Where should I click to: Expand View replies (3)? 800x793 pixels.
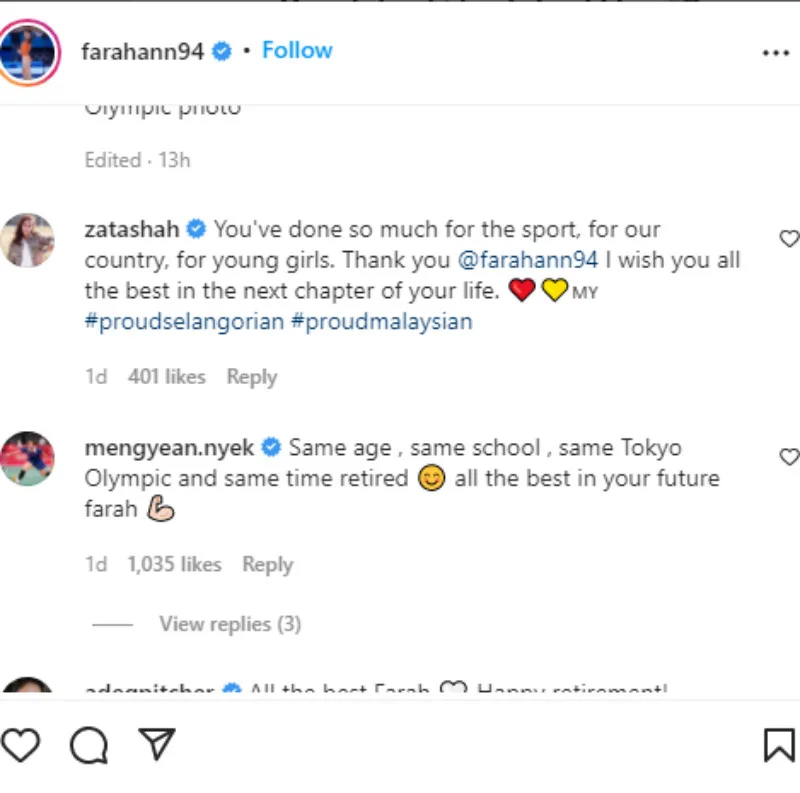(x=229, y=624)
